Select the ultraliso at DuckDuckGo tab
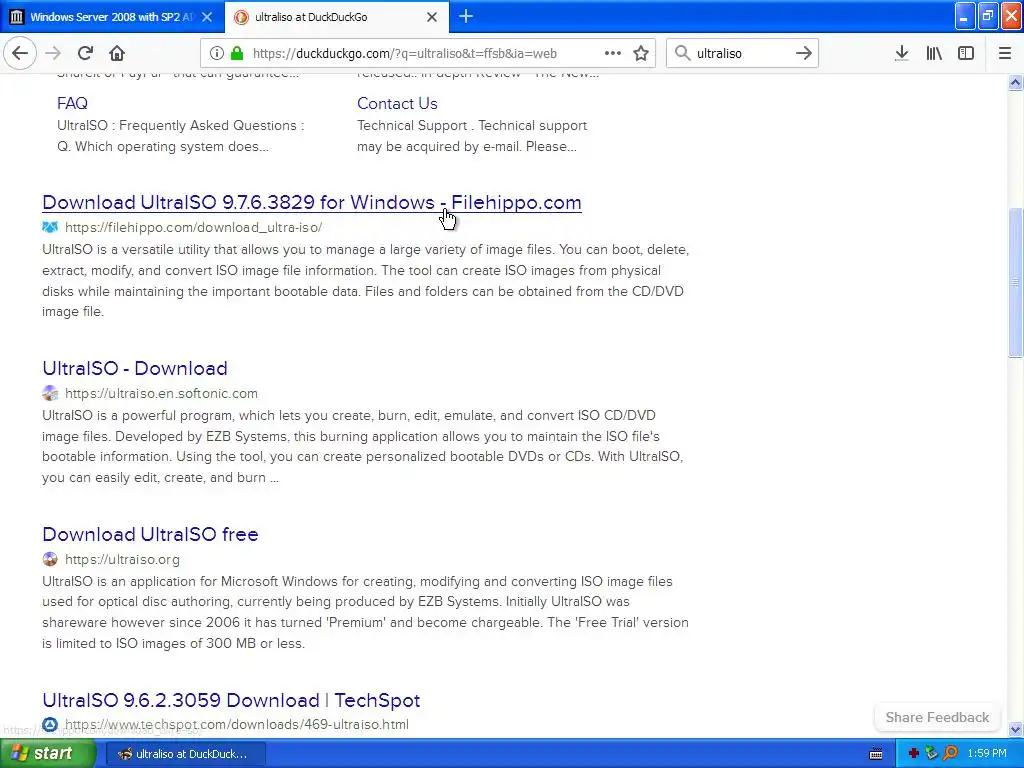Screen dimensions: 1024x768 pos(336,17)
